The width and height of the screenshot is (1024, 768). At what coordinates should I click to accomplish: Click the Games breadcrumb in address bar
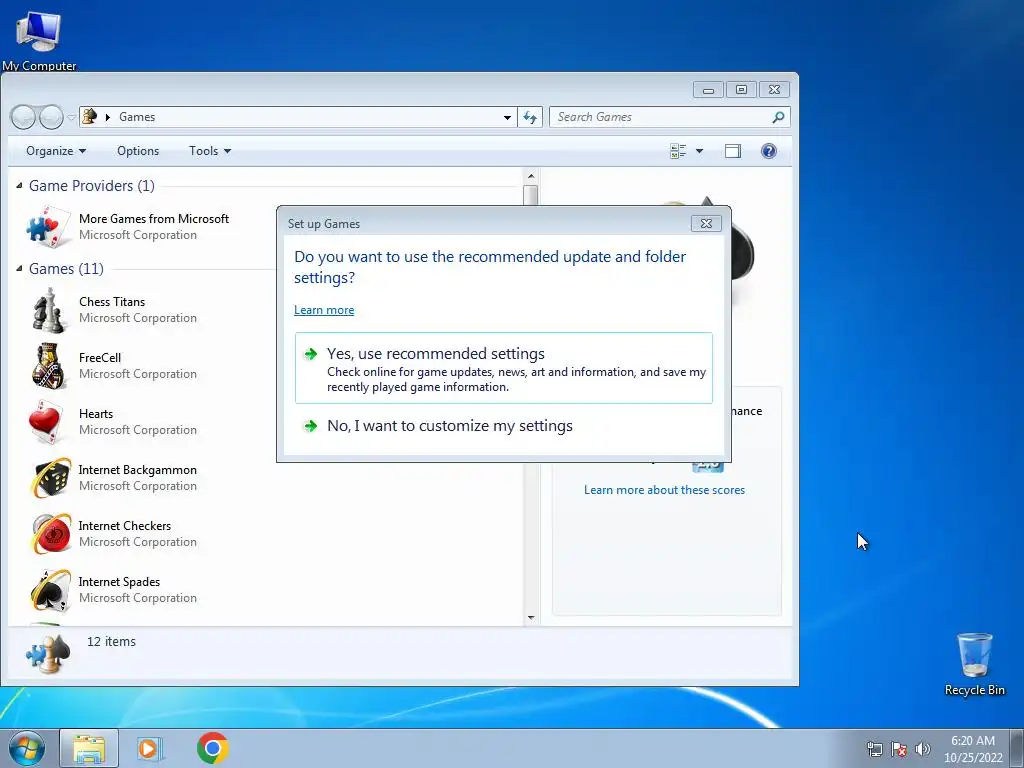point(137,117)
